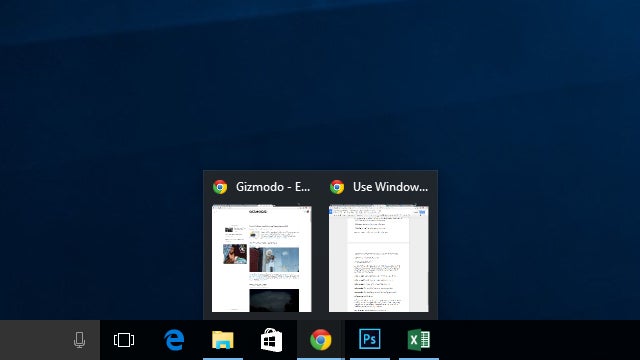Click the 'Gizmodo - E...' preview title
This screenshot has width=640, height=360.
[x=273, y=187]
